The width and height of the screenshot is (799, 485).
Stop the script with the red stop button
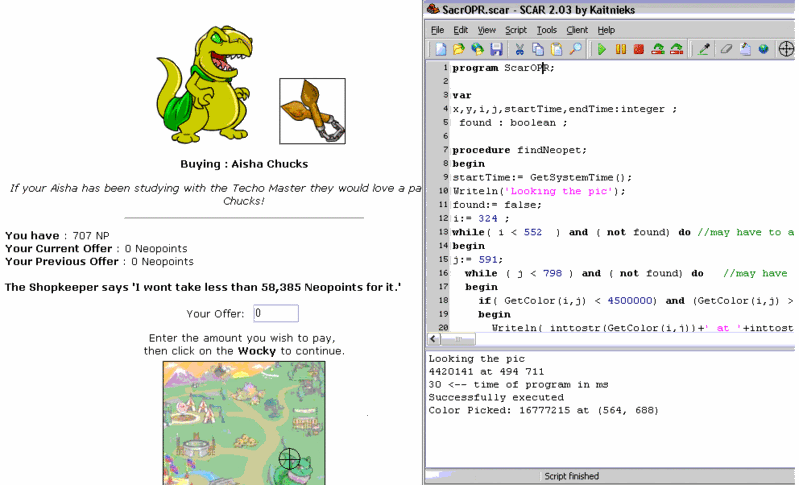click(638, 48)
